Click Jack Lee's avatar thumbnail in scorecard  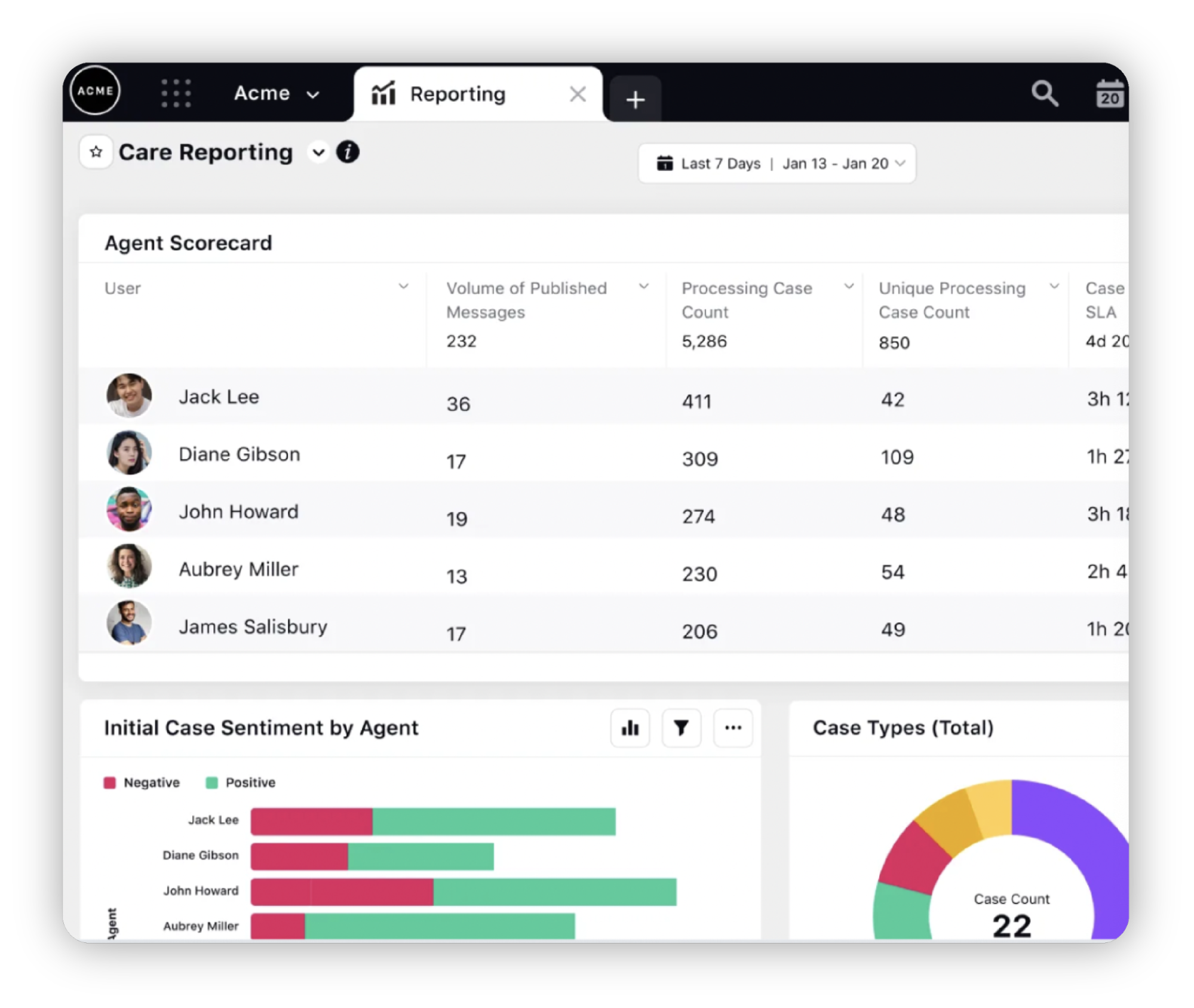point(128,396)
